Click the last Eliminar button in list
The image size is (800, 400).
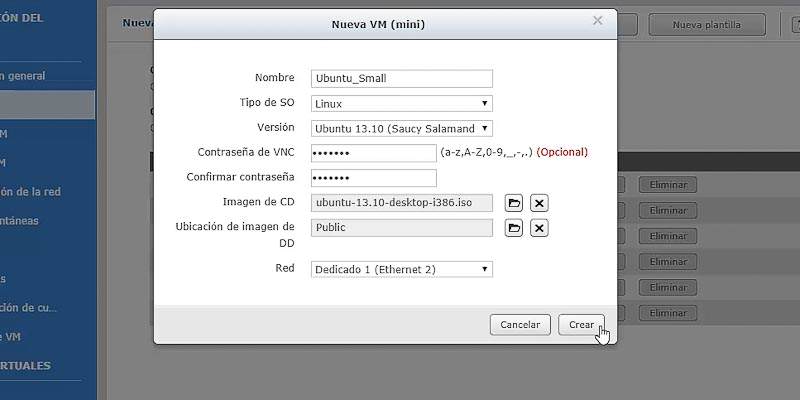coord(668,313)
